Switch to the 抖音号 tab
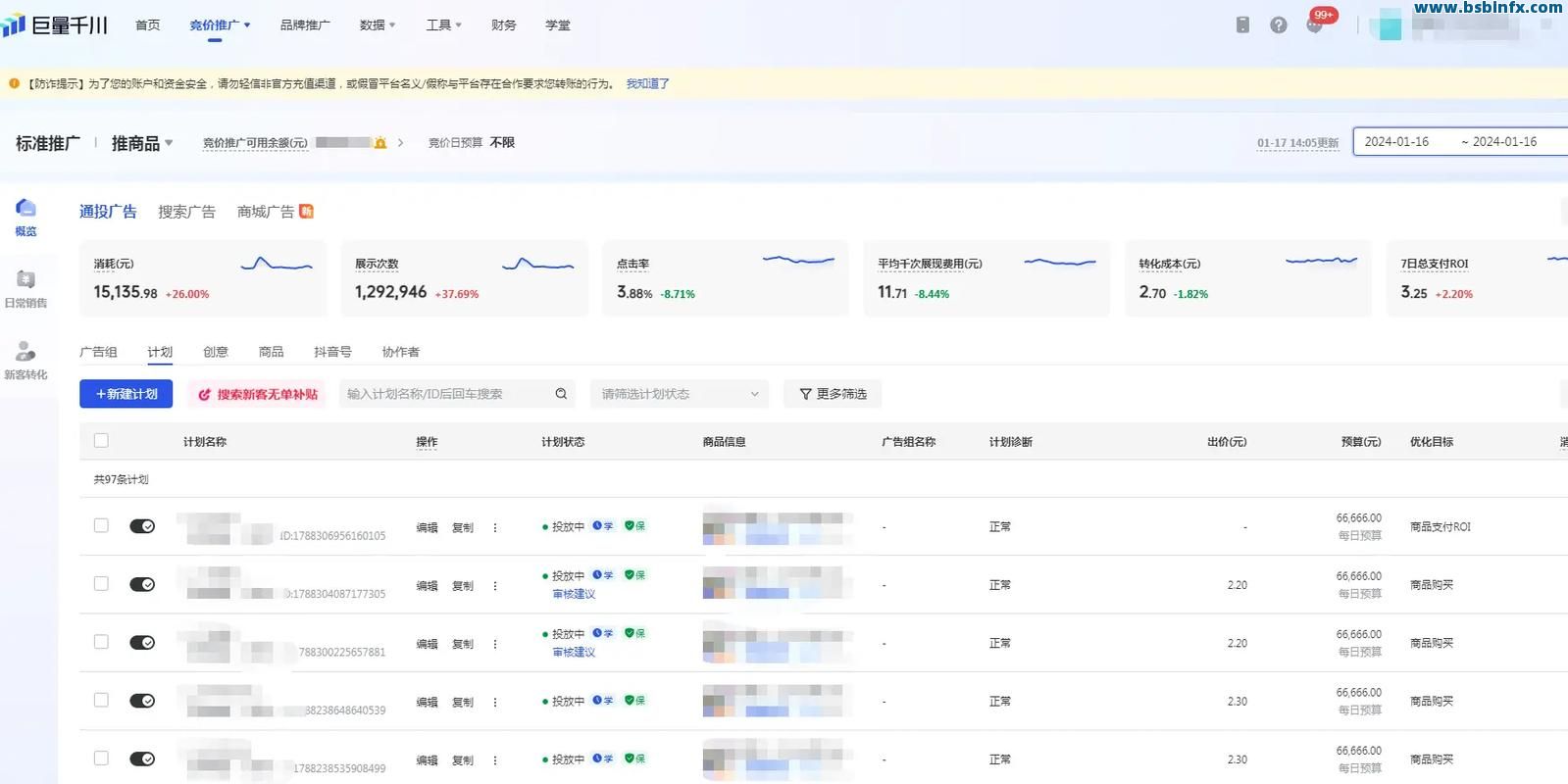The image size is (1568, 784). [332, 352]
